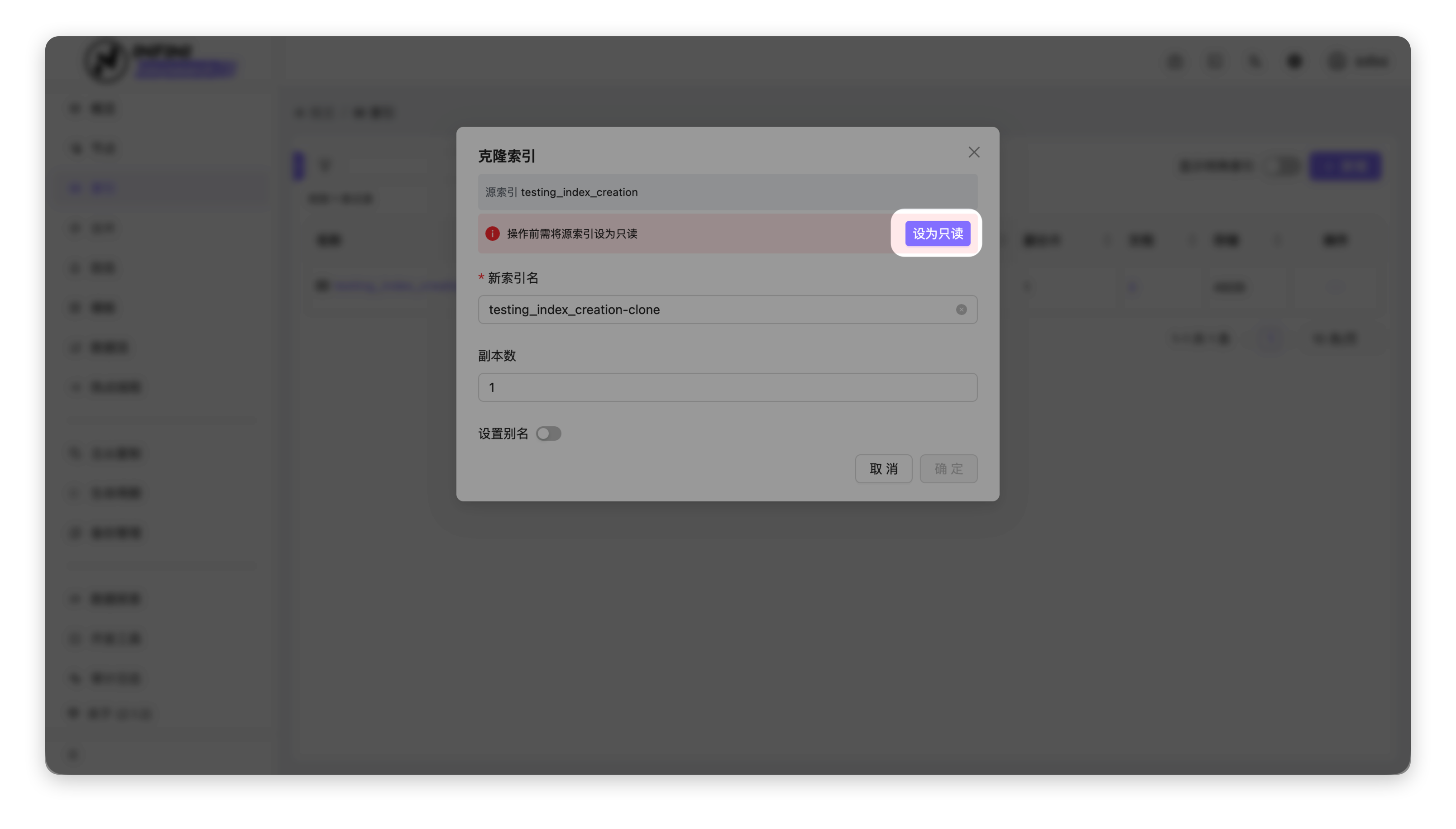Close the 克隆索引 dialog with the X icon
Screen dimensions: 1456x829
pos(973,152)
